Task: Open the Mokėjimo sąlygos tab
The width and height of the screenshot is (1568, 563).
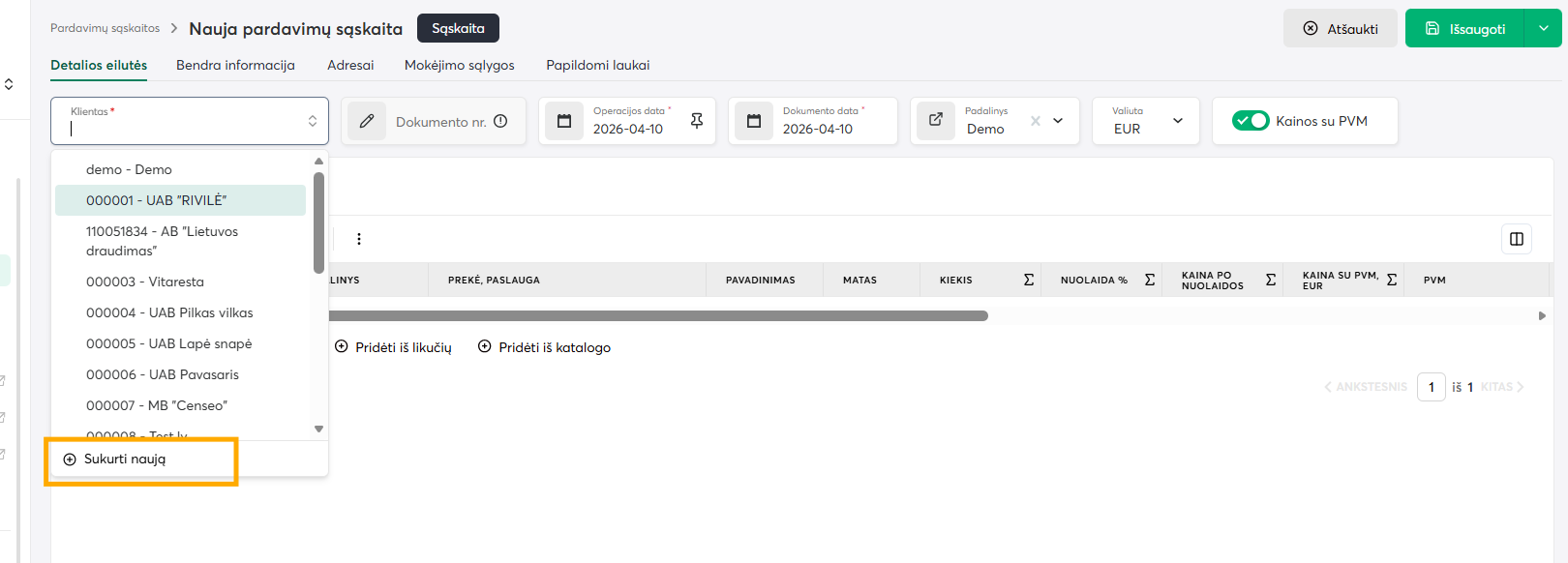Action: coord(459,65)
